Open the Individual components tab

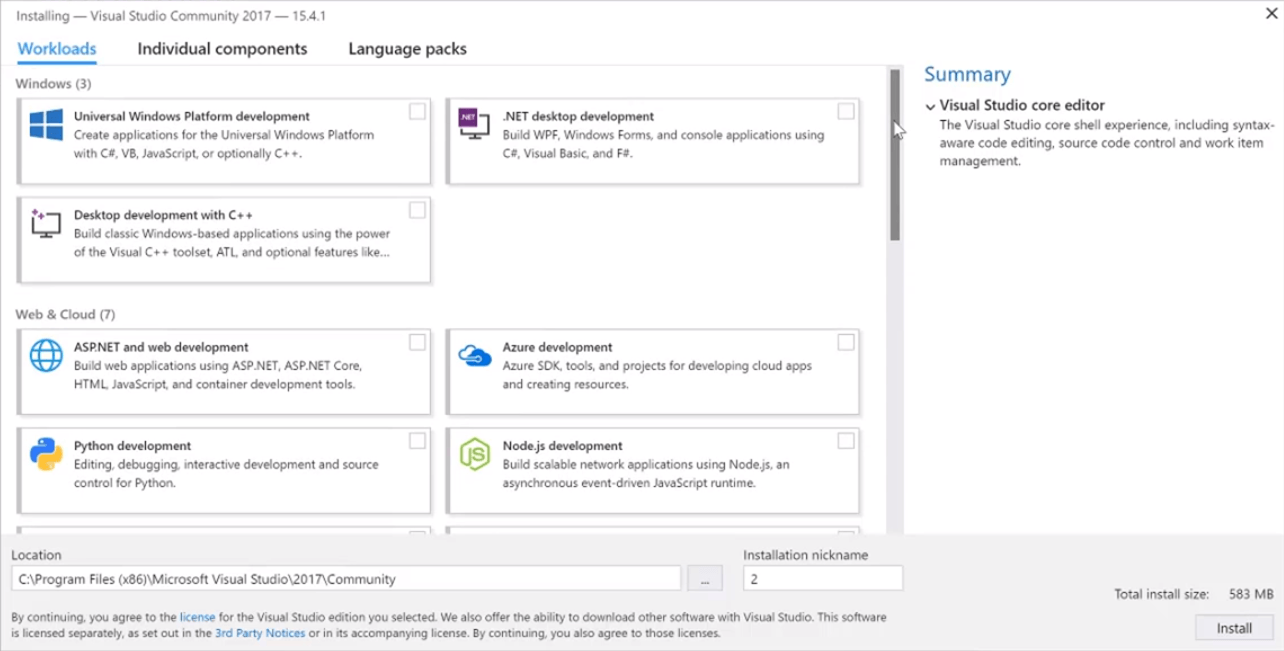[x=222, y=49]
